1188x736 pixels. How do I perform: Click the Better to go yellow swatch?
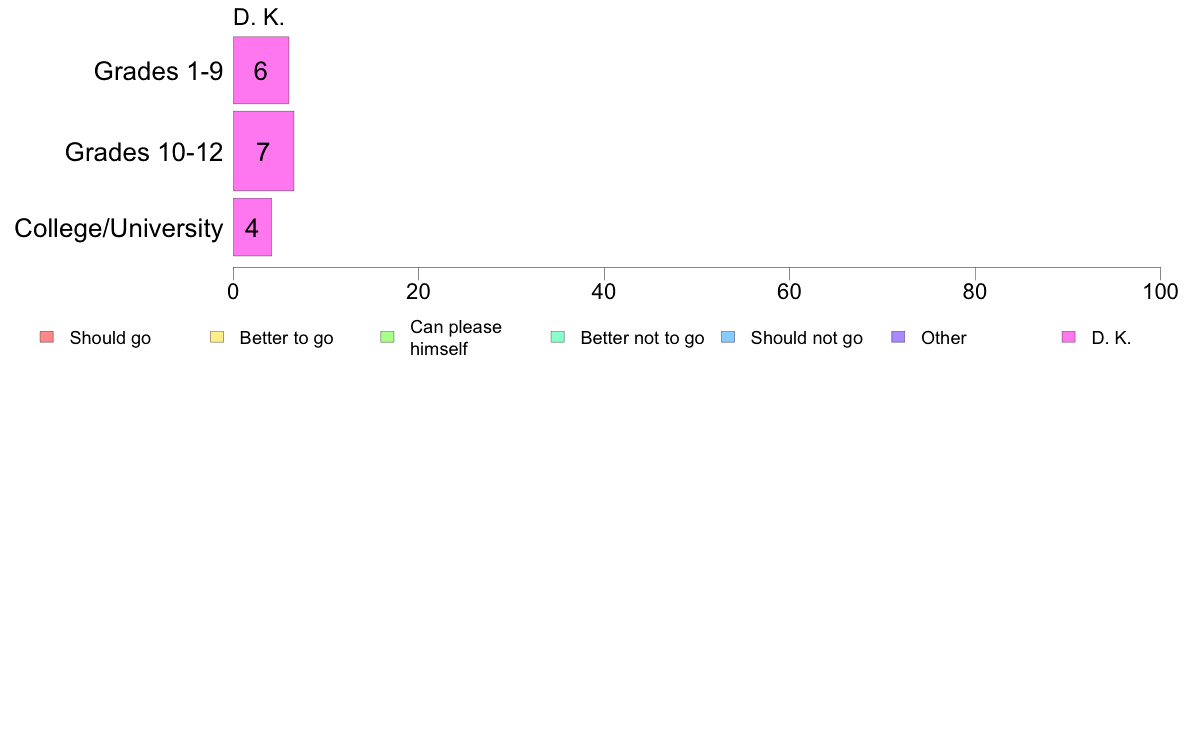pyautogui.click(x=217, y=337)
